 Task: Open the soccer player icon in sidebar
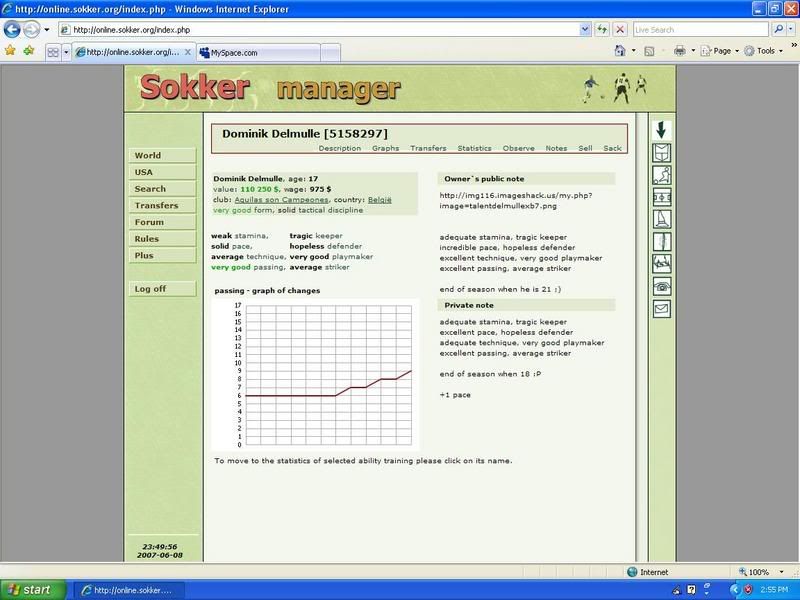click(661, 175)
